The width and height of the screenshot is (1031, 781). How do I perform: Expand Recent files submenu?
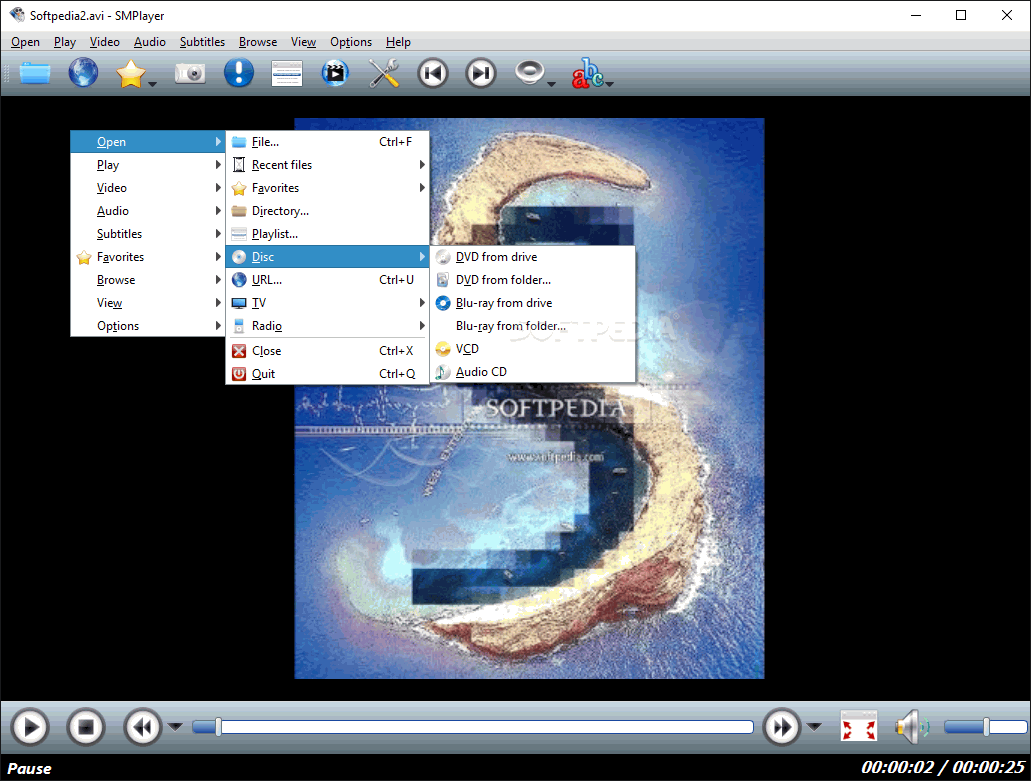[x=327, y=165]
